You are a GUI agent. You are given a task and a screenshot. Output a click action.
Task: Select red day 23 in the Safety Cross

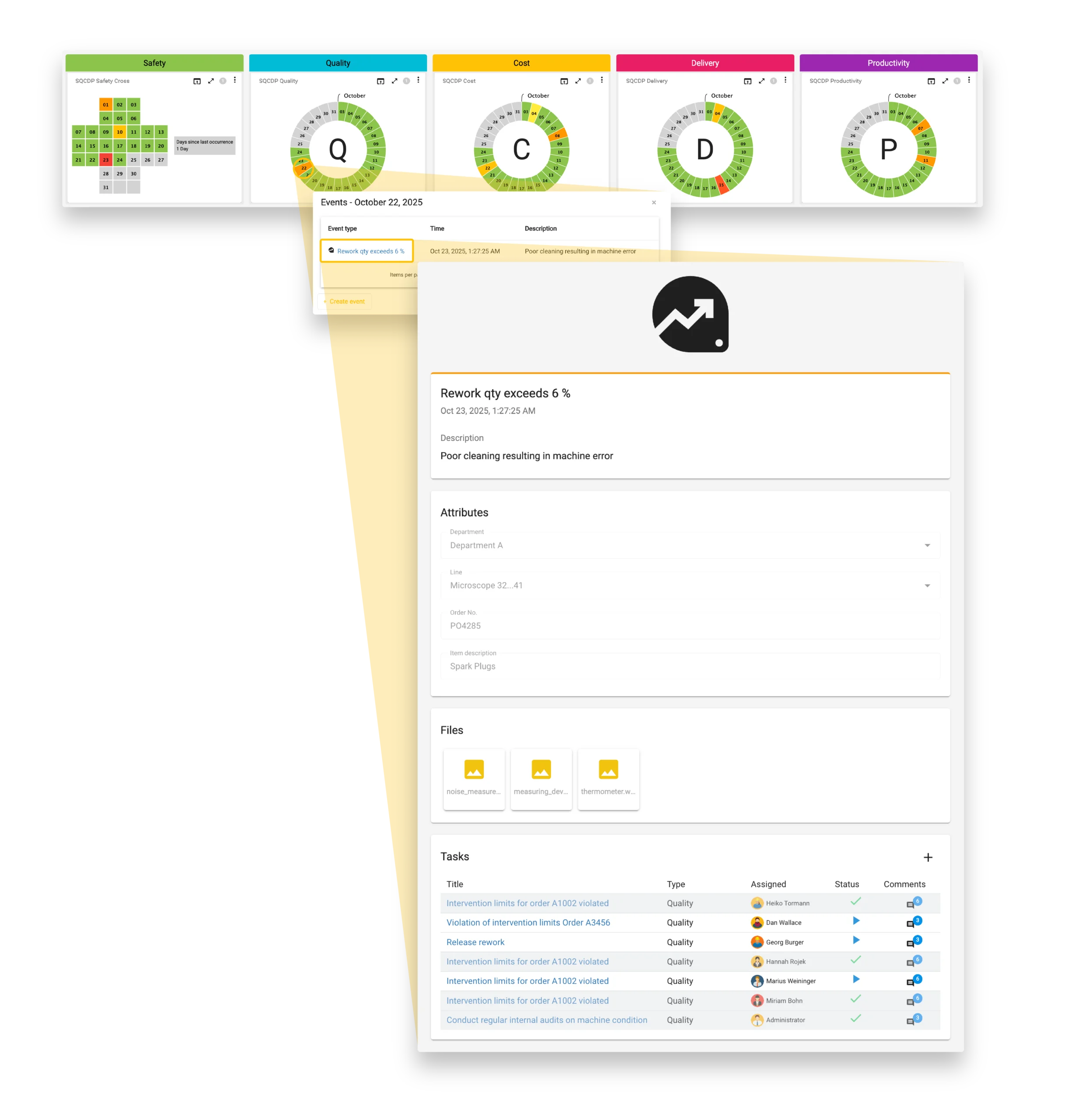tap(106, 160)
